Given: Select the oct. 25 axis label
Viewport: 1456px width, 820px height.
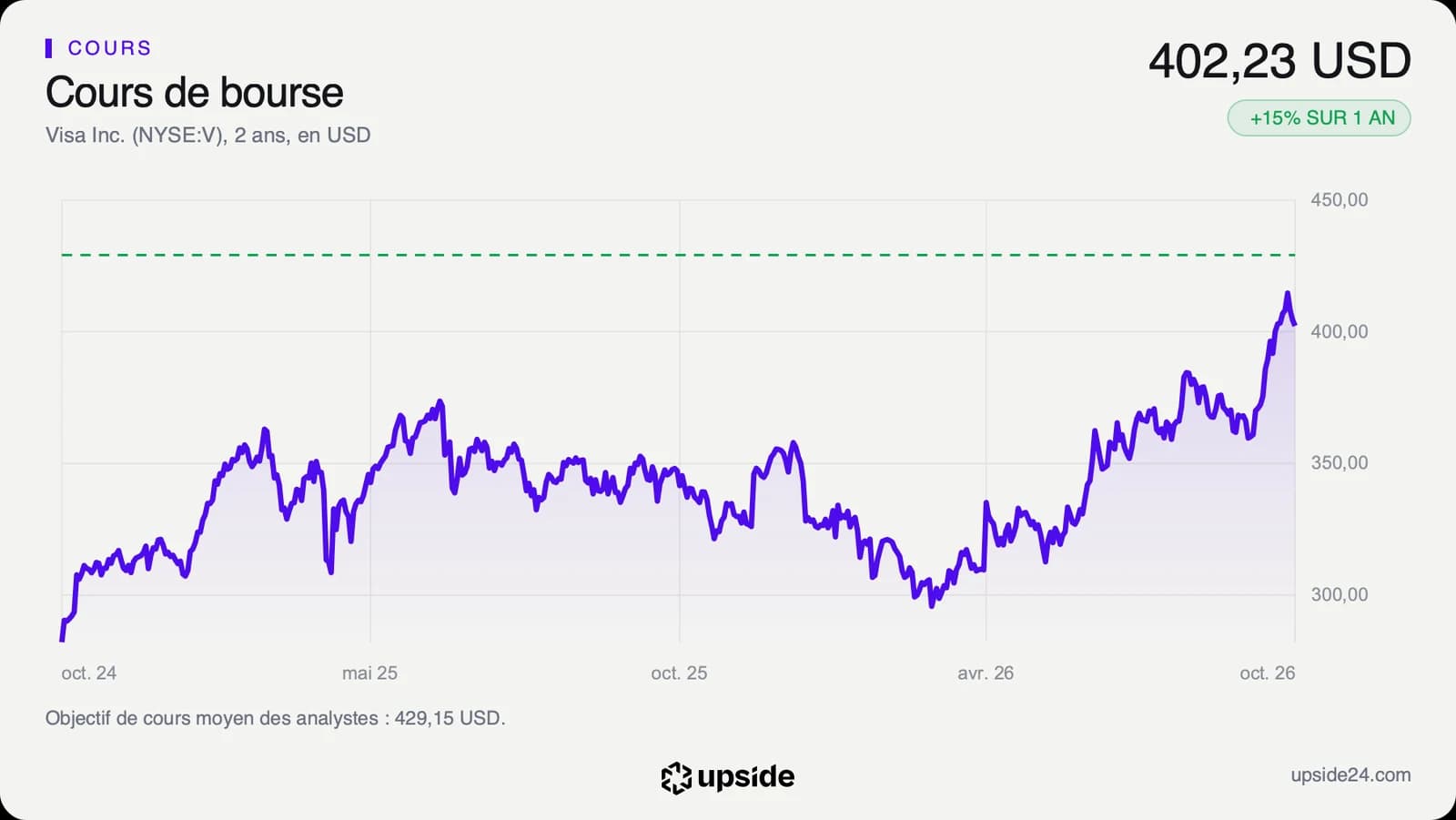Looking at the screenshot, I should 679,673.
